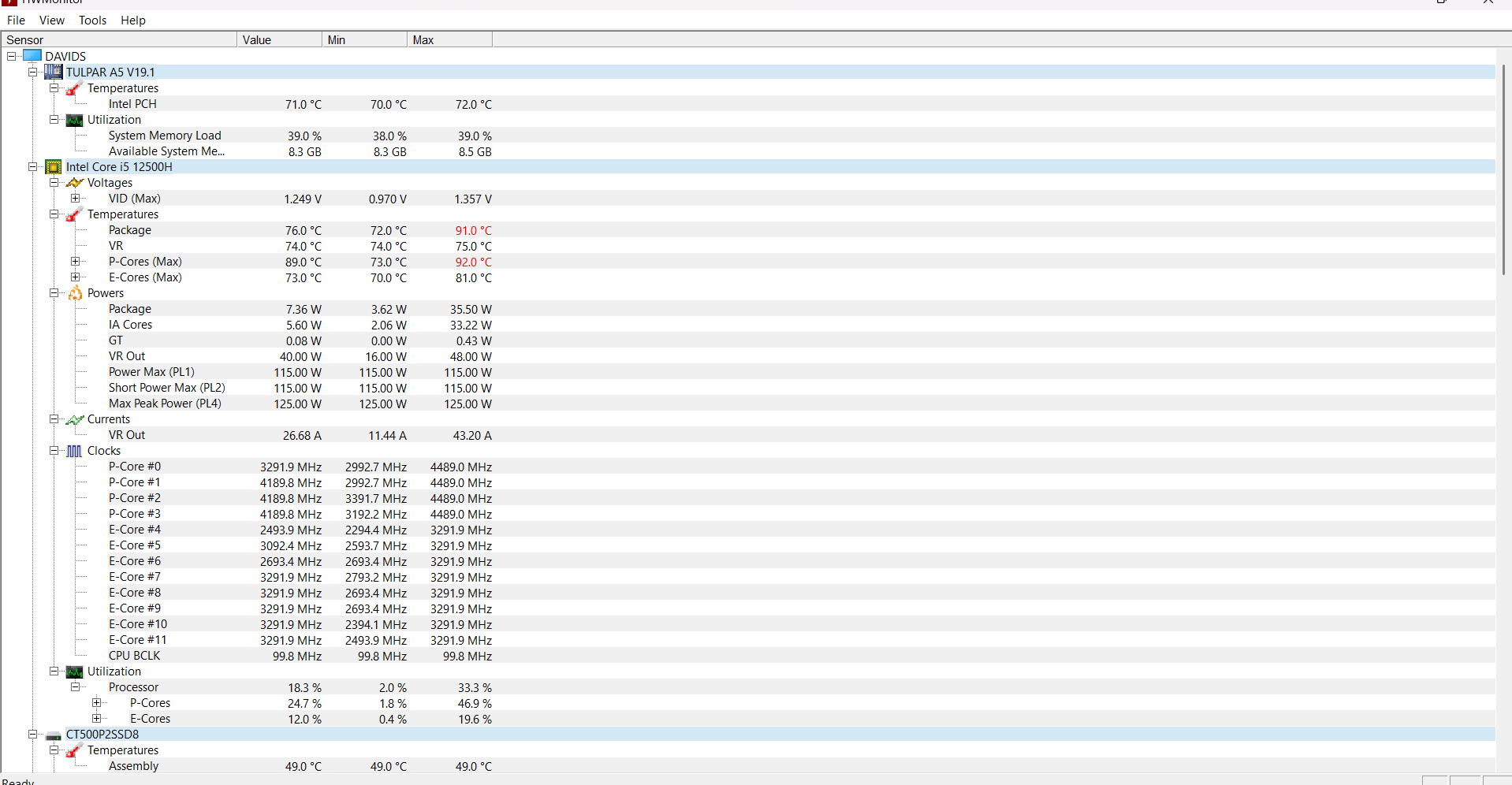This screenshot has width=1512, height=785.
Task: Open the Tools menu
Action: [92, 20]
